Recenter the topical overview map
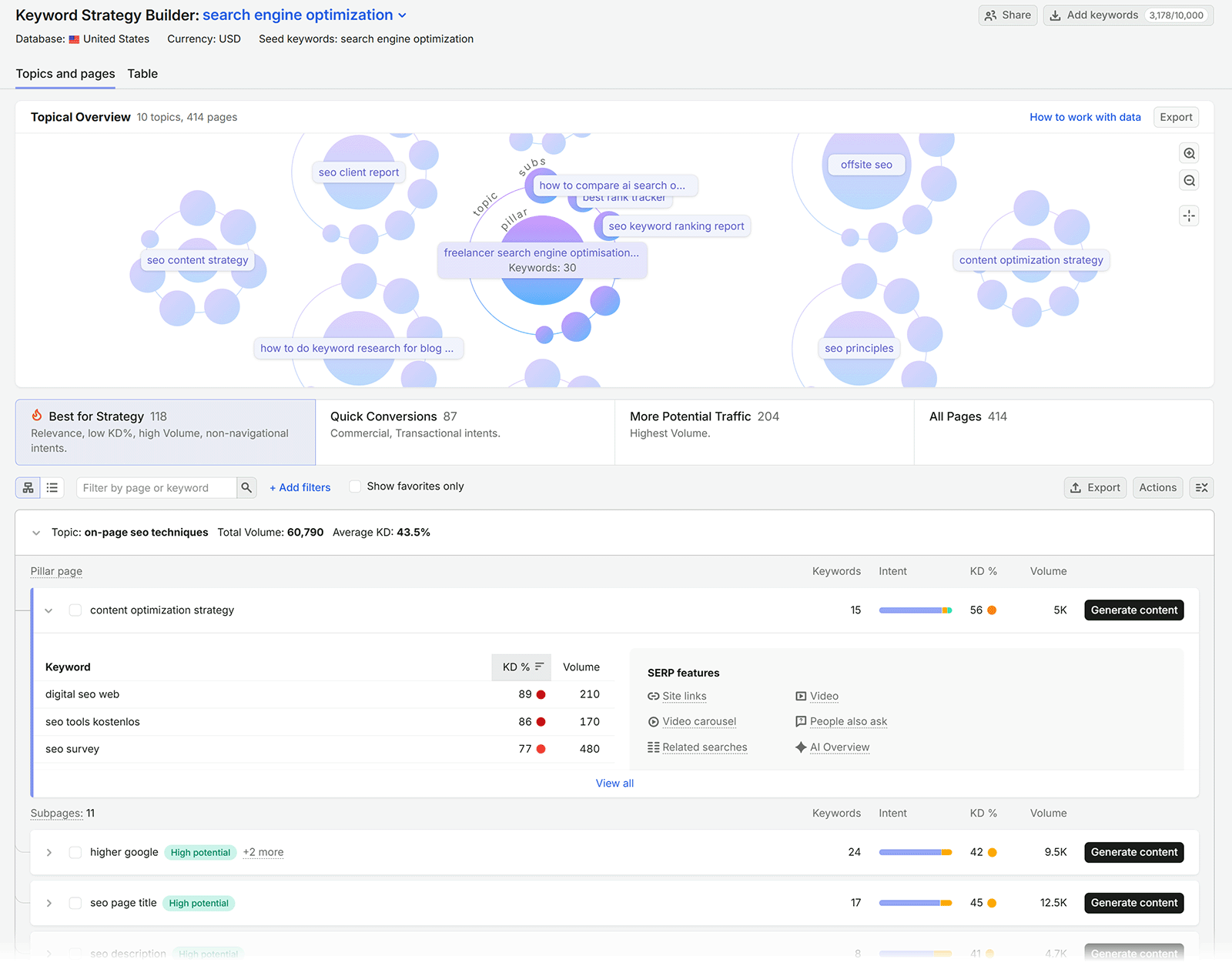Screen dimensions: 1232x966 pos(1190,216)
